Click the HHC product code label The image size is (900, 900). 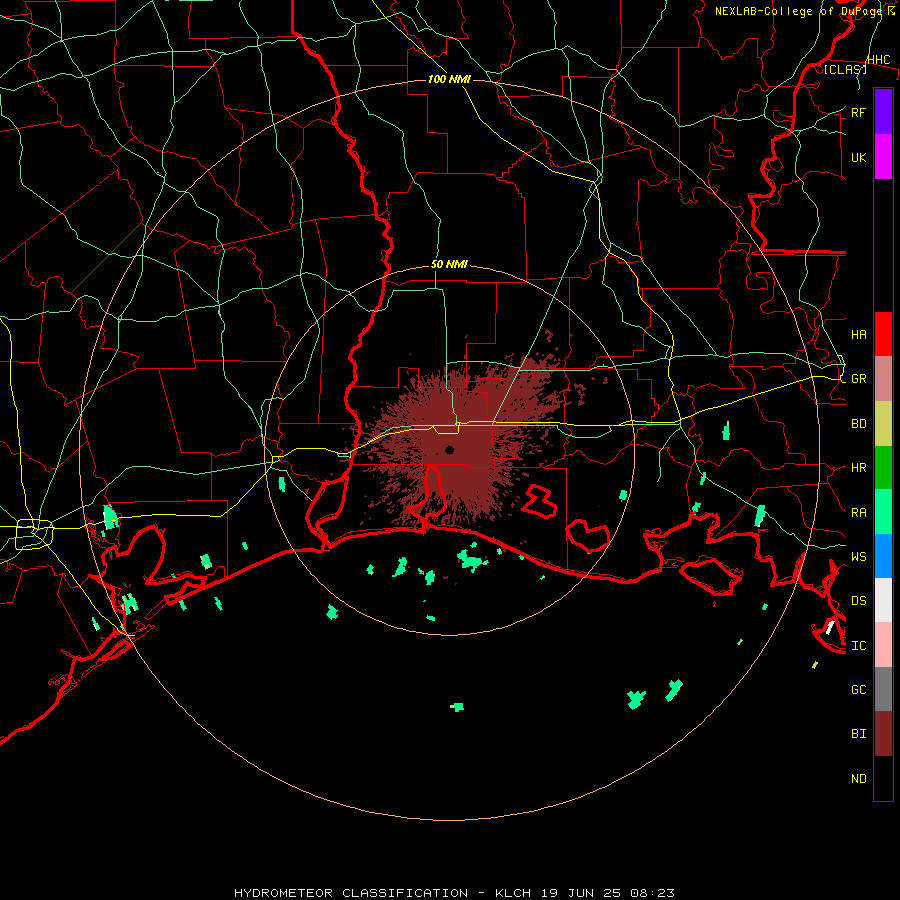(878, 60)
